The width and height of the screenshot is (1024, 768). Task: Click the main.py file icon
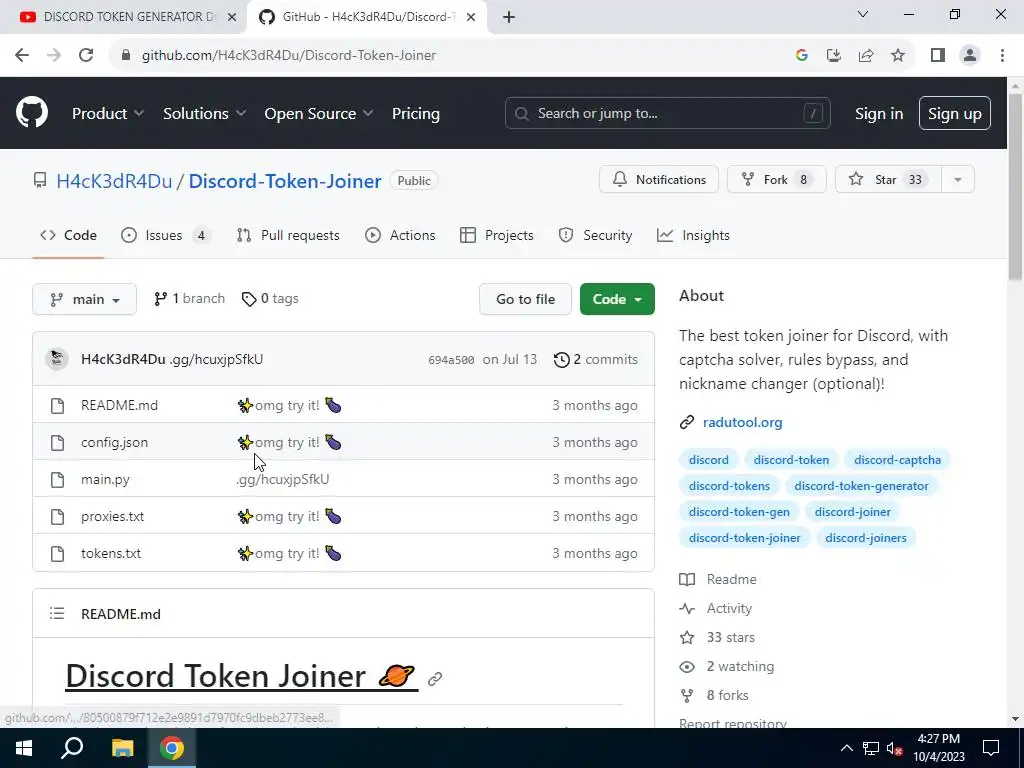tap(57, 480)
